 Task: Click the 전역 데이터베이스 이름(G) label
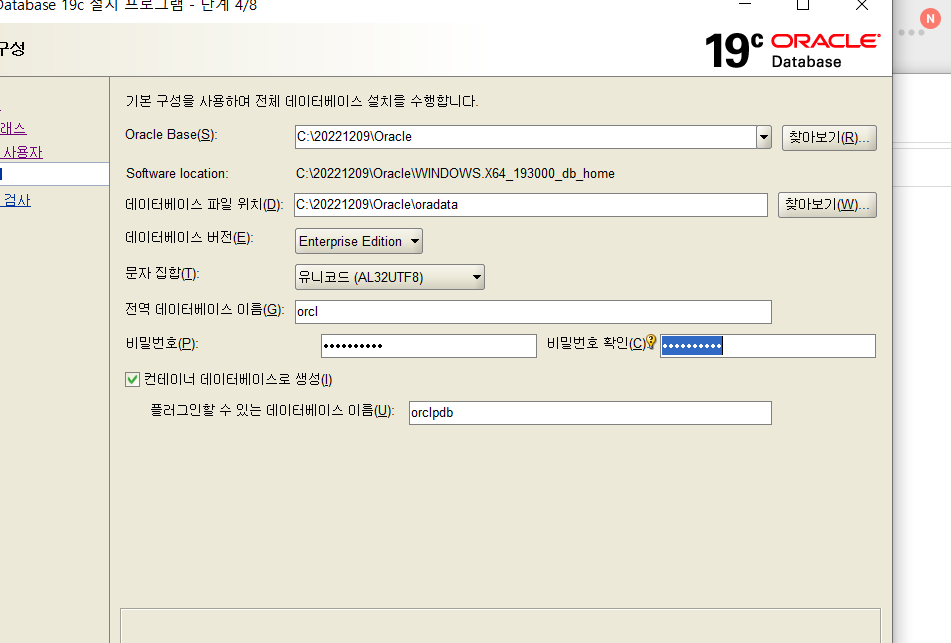204,309
